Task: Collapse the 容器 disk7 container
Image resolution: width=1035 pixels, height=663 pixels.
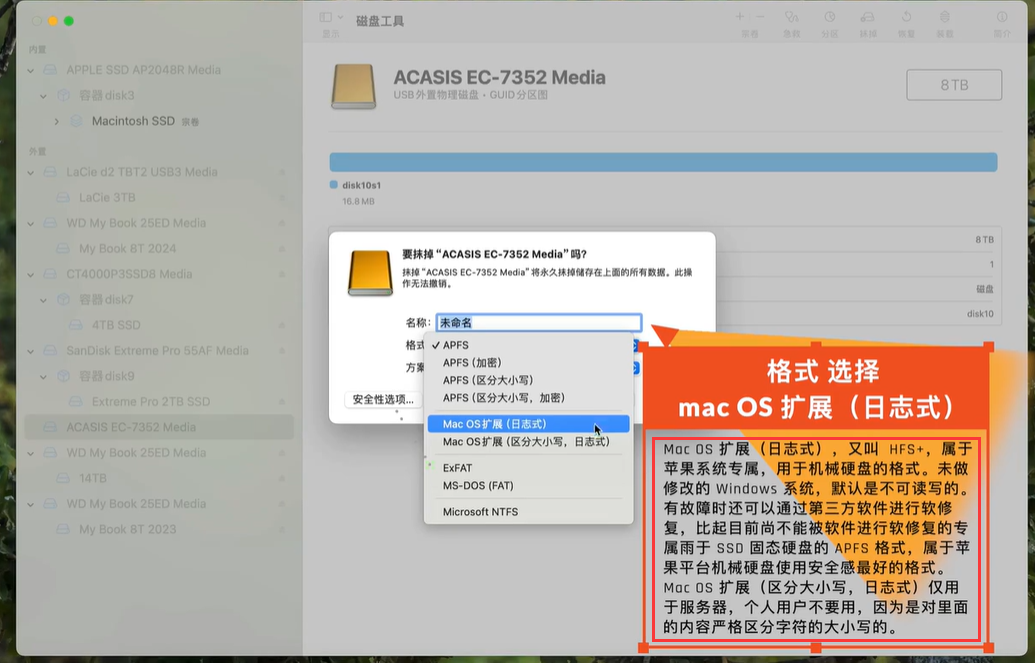Action: coord(44,300)
